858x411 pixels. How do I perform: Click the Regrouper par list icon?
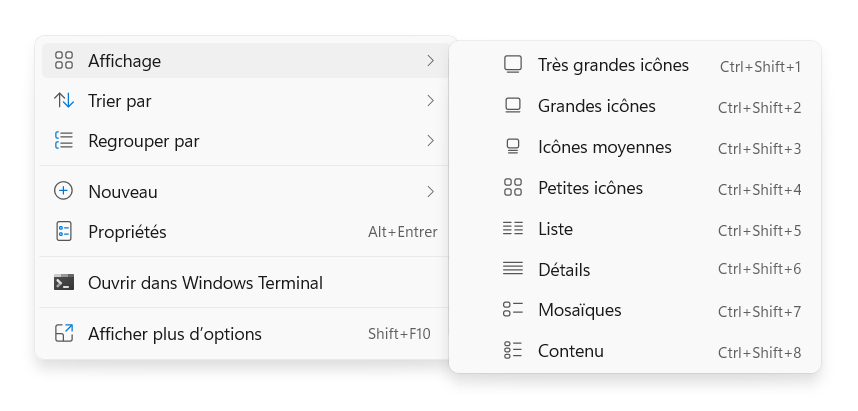[64, 141]
